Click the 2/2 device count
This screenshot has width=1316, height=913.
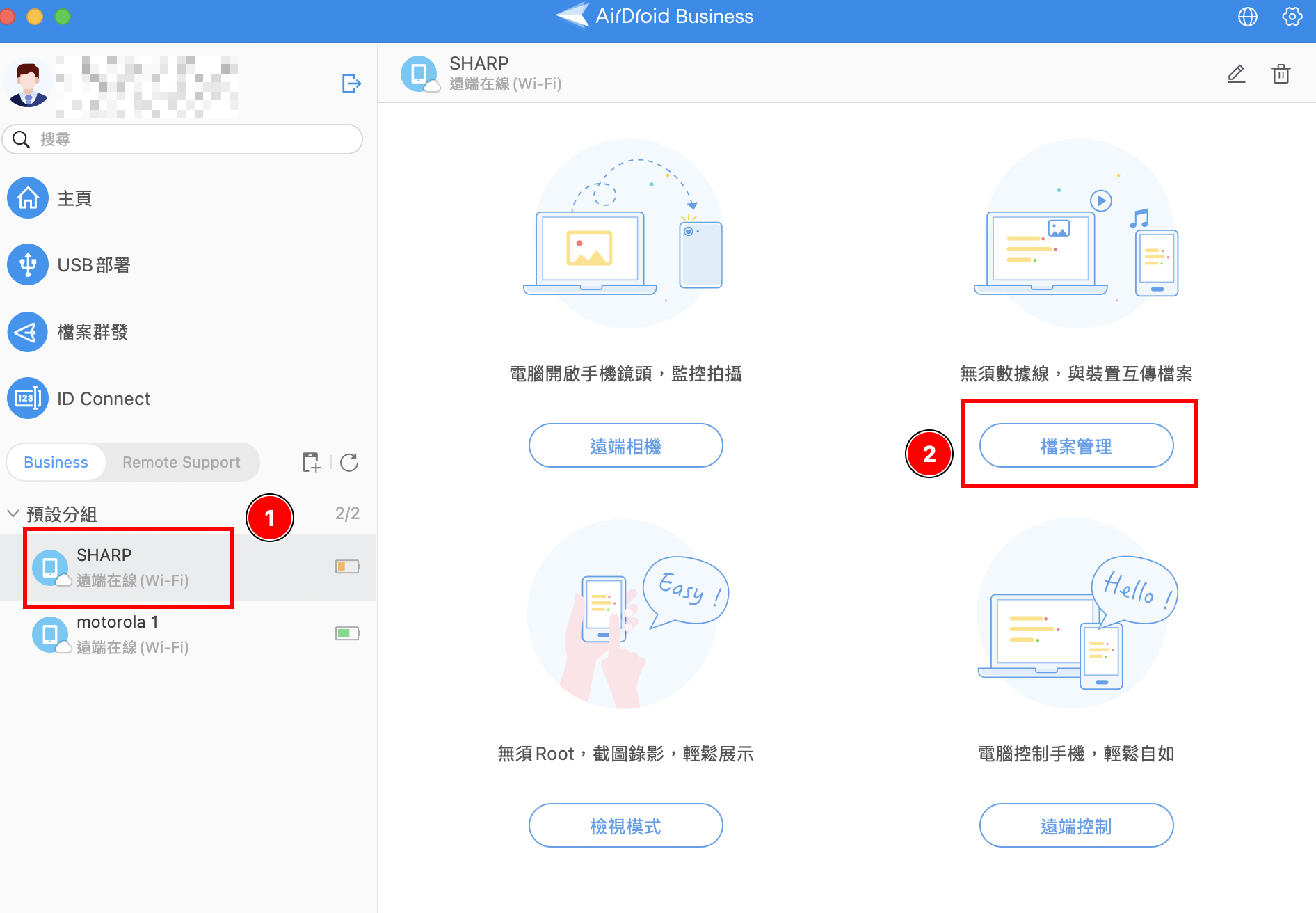click(347, 514)
